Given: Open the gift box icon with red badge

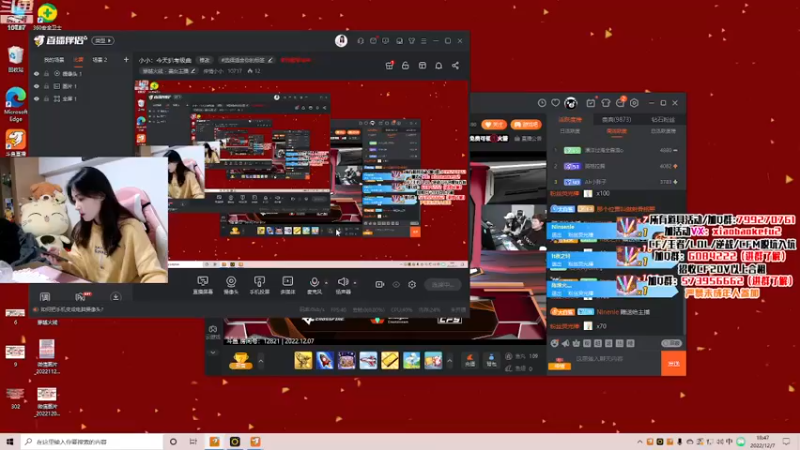Looking at the screenshot, I should (x=389, y=65).
